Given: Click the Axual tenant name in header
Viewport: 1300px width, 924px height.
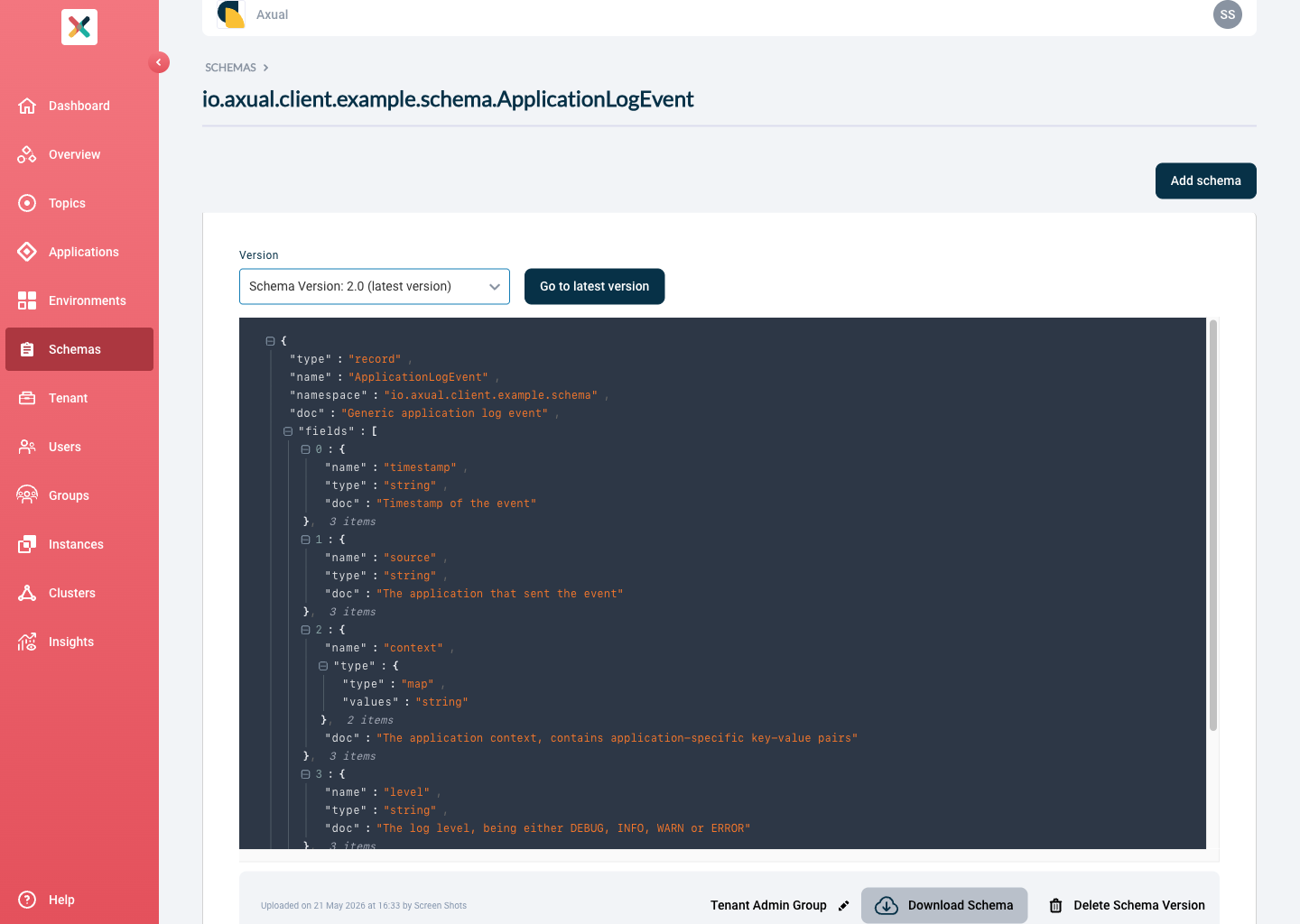Looking at the screenshot, I should (272, 14).
